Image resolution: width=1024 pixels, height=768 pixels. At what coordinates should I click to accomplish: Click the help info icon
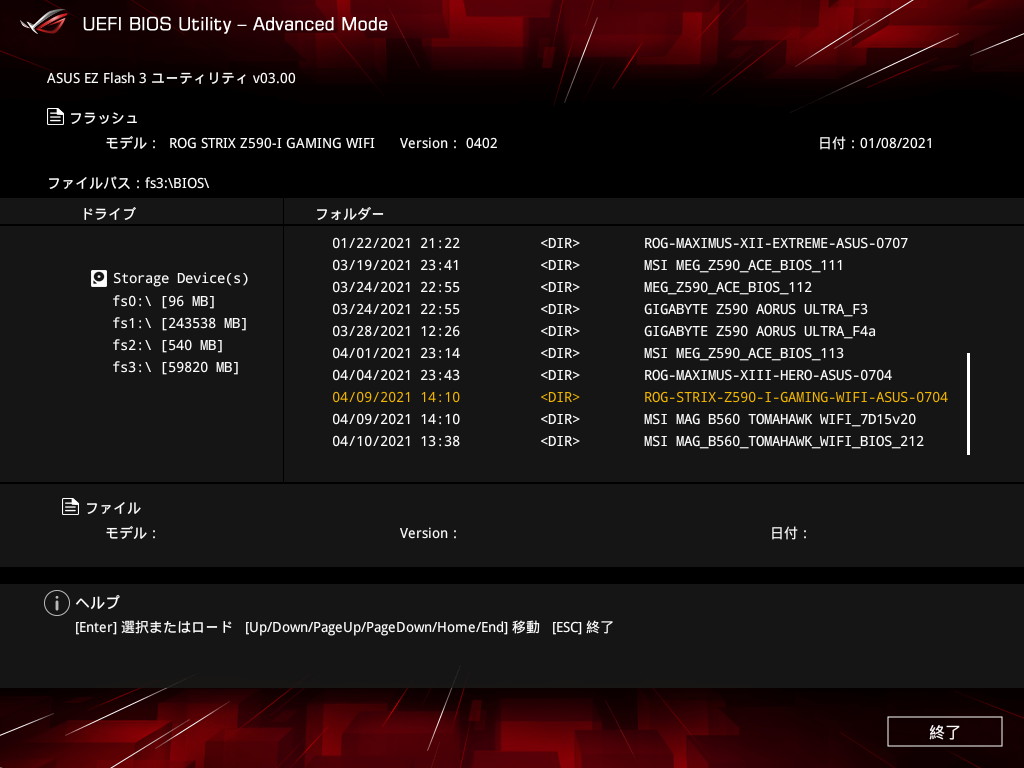(57, 603)
